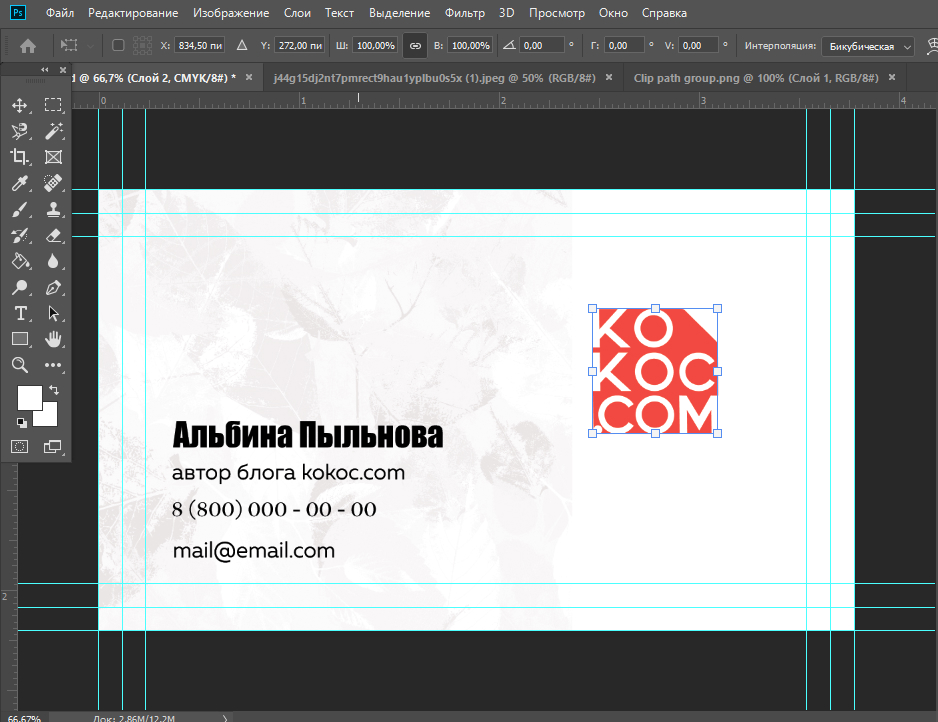This screenshot has width=938, height=722.
Task: Activate the Hand tool
Action: coord(53,339)
